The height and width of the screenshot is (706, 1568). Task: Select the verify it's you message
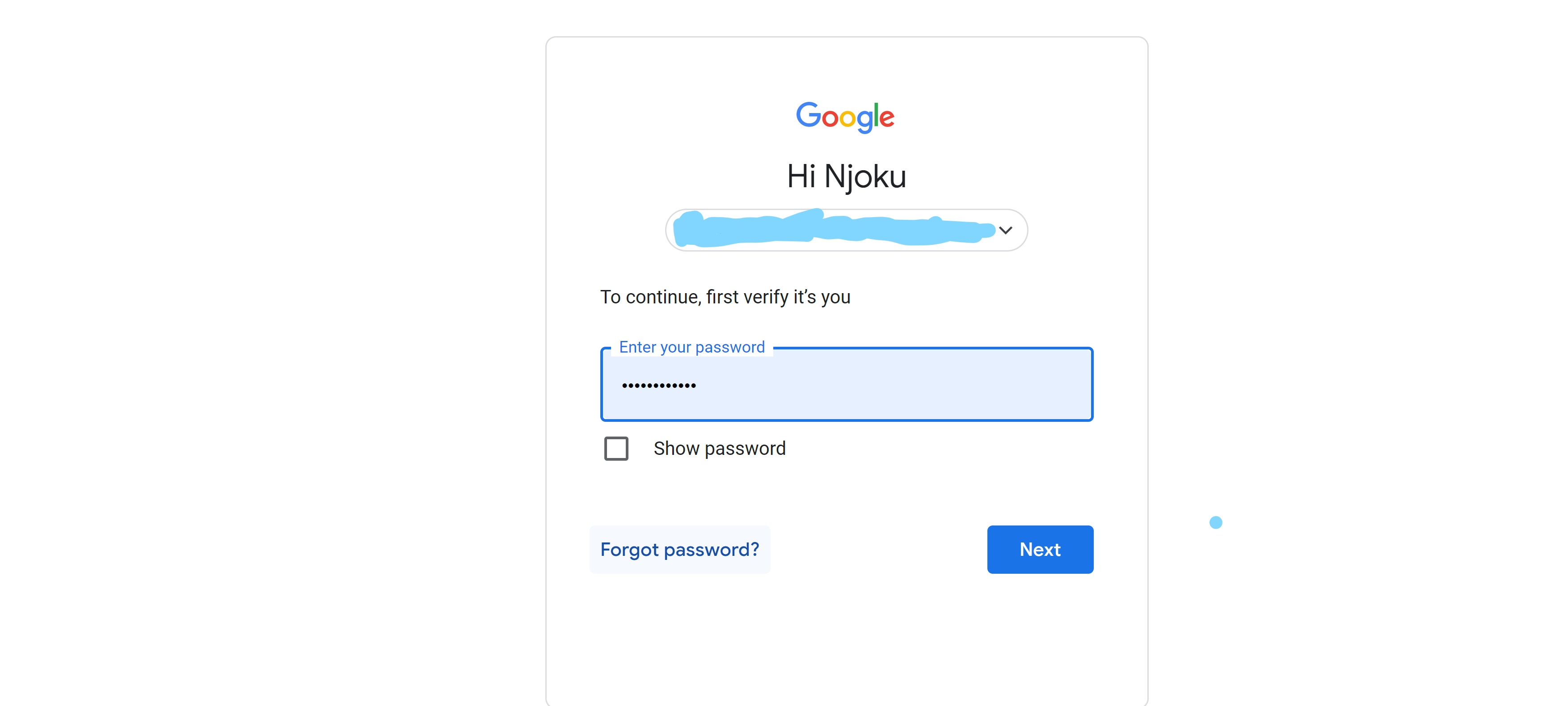coord(725,297)
